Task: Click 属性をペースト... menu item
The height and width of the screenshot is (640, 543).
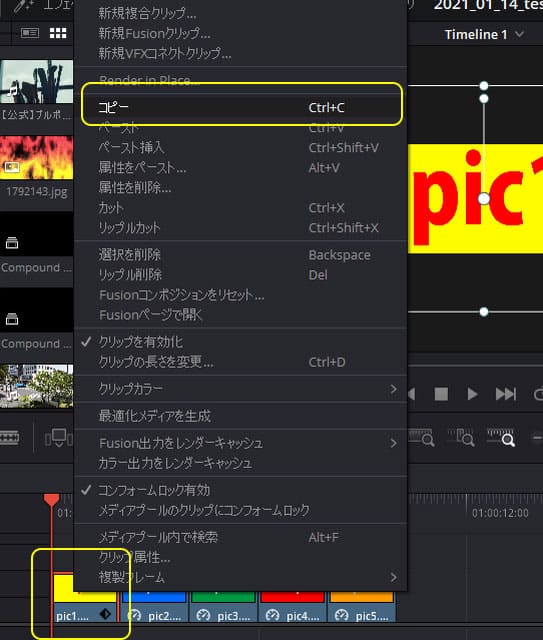Action: click(x=241, y=167)
